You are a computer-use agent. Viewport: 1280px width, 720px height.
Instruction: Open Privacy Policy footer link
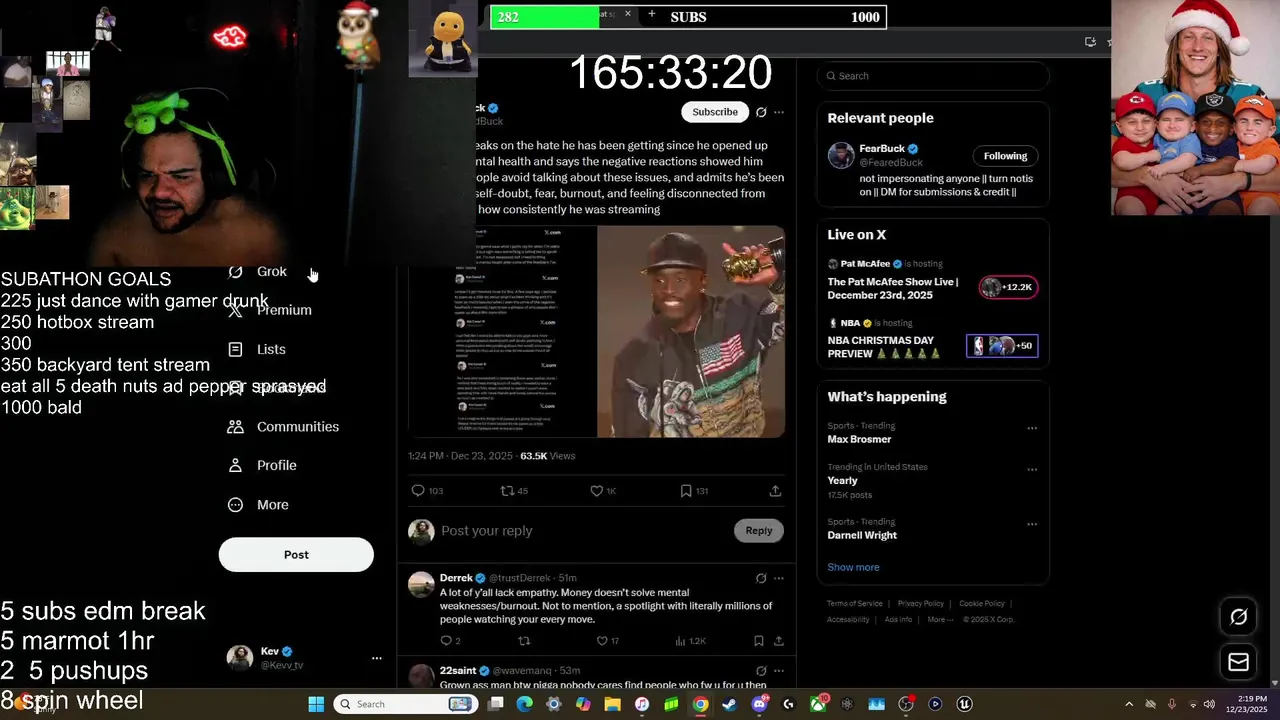point(921,604)
